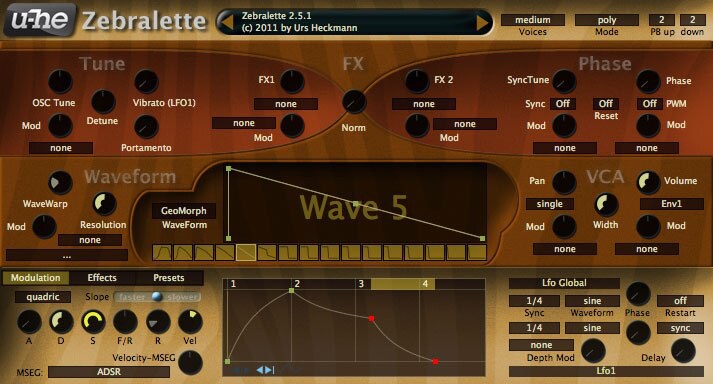Switch to the Presets tab

(169, 278)
